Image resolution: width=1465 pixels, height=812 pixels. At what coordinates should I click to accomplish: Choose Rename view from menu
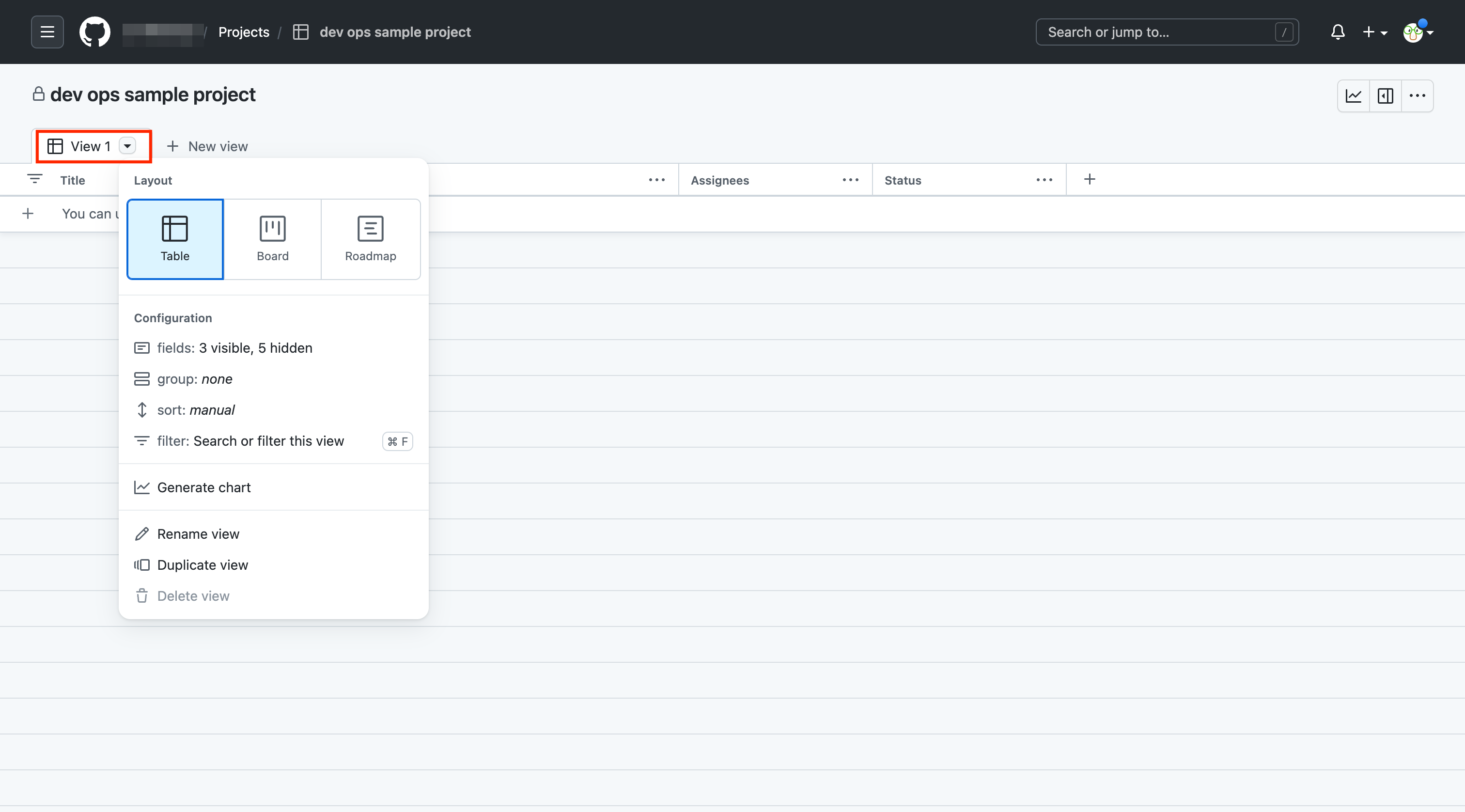click(x=198, y=534)
